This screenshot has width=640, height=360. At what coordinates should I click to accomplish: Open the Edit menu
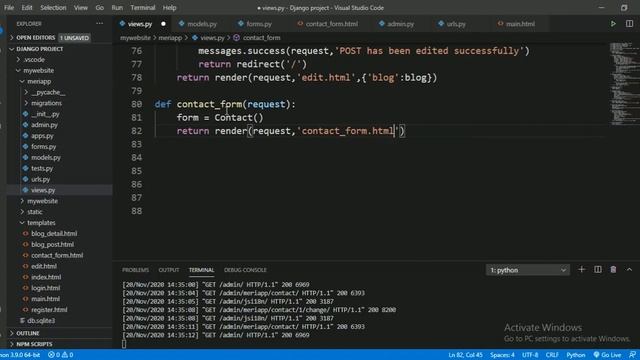click(27, 8)
